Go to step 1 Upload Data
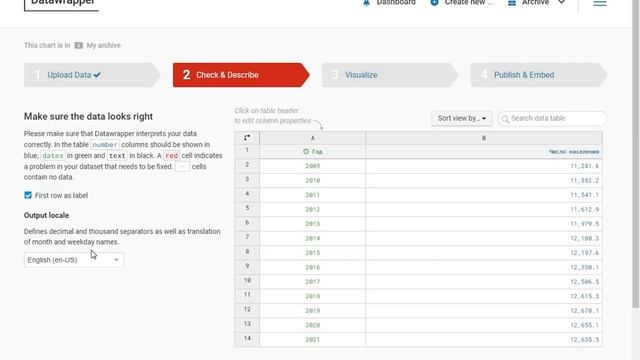 (x=92, y=75)
